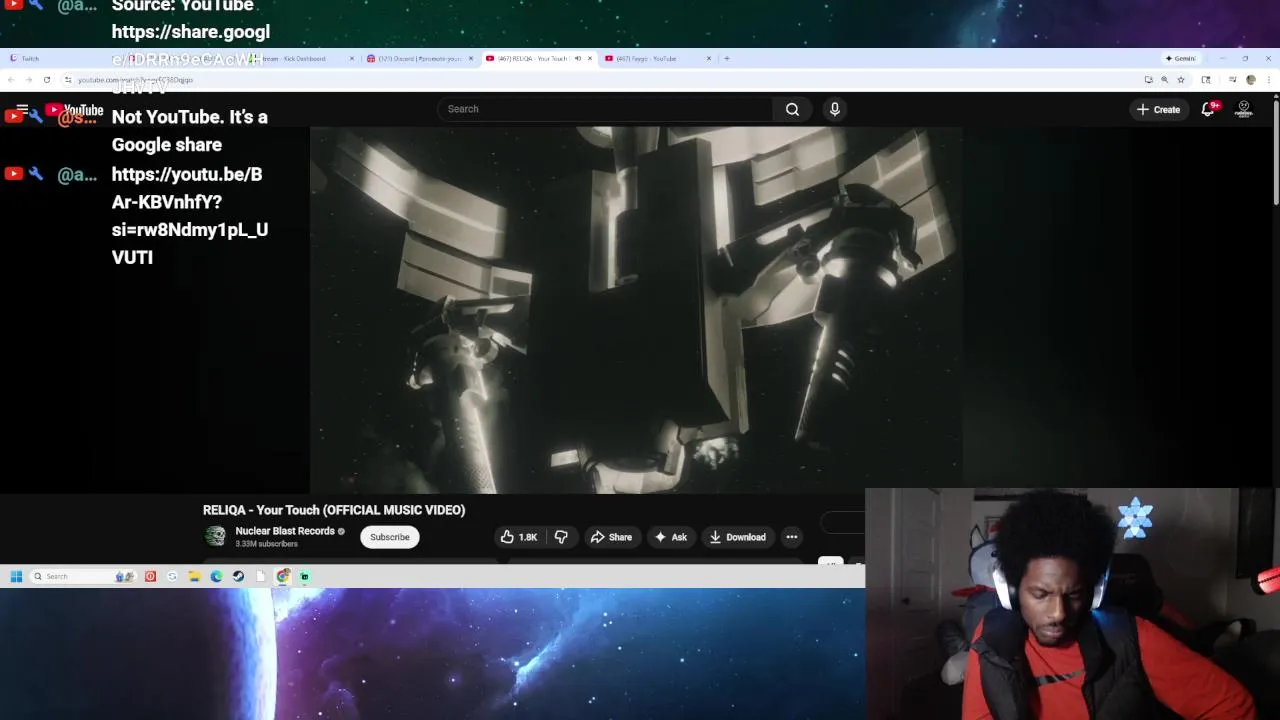Activate voice search microphone icon

pyautogui.click(x=835, y=109)
